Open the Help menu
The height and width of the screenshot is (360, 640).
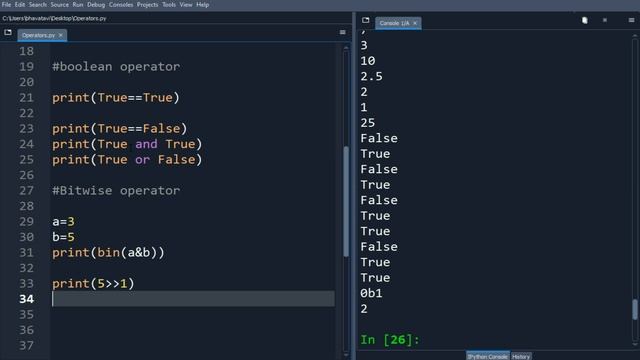[202, 4]
